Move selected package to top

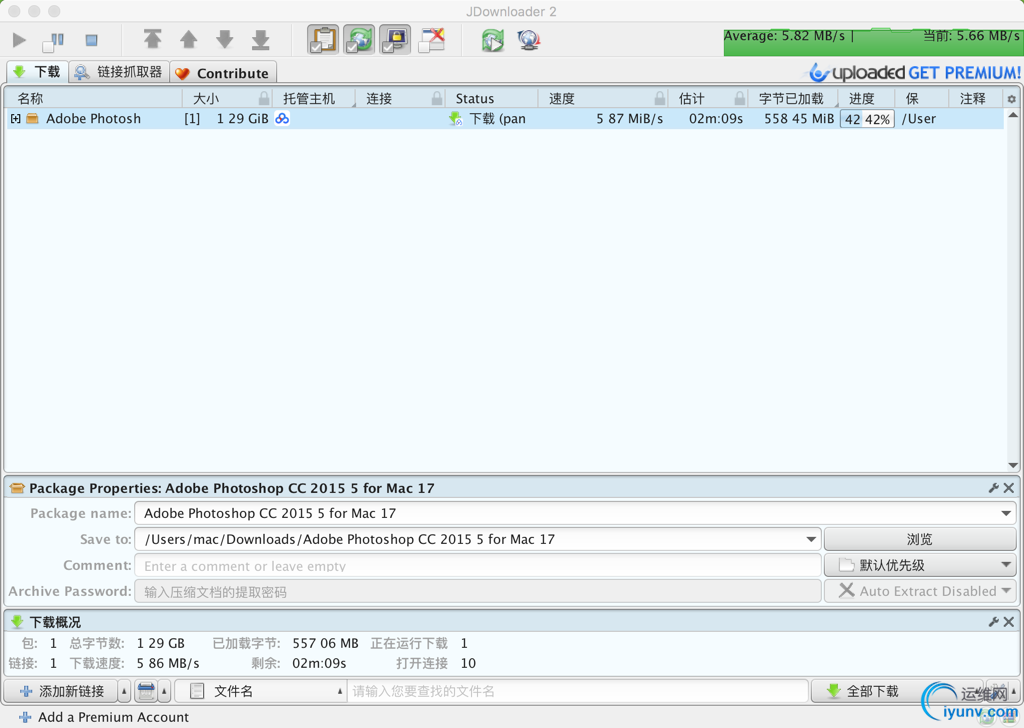[x=153, y=39]
